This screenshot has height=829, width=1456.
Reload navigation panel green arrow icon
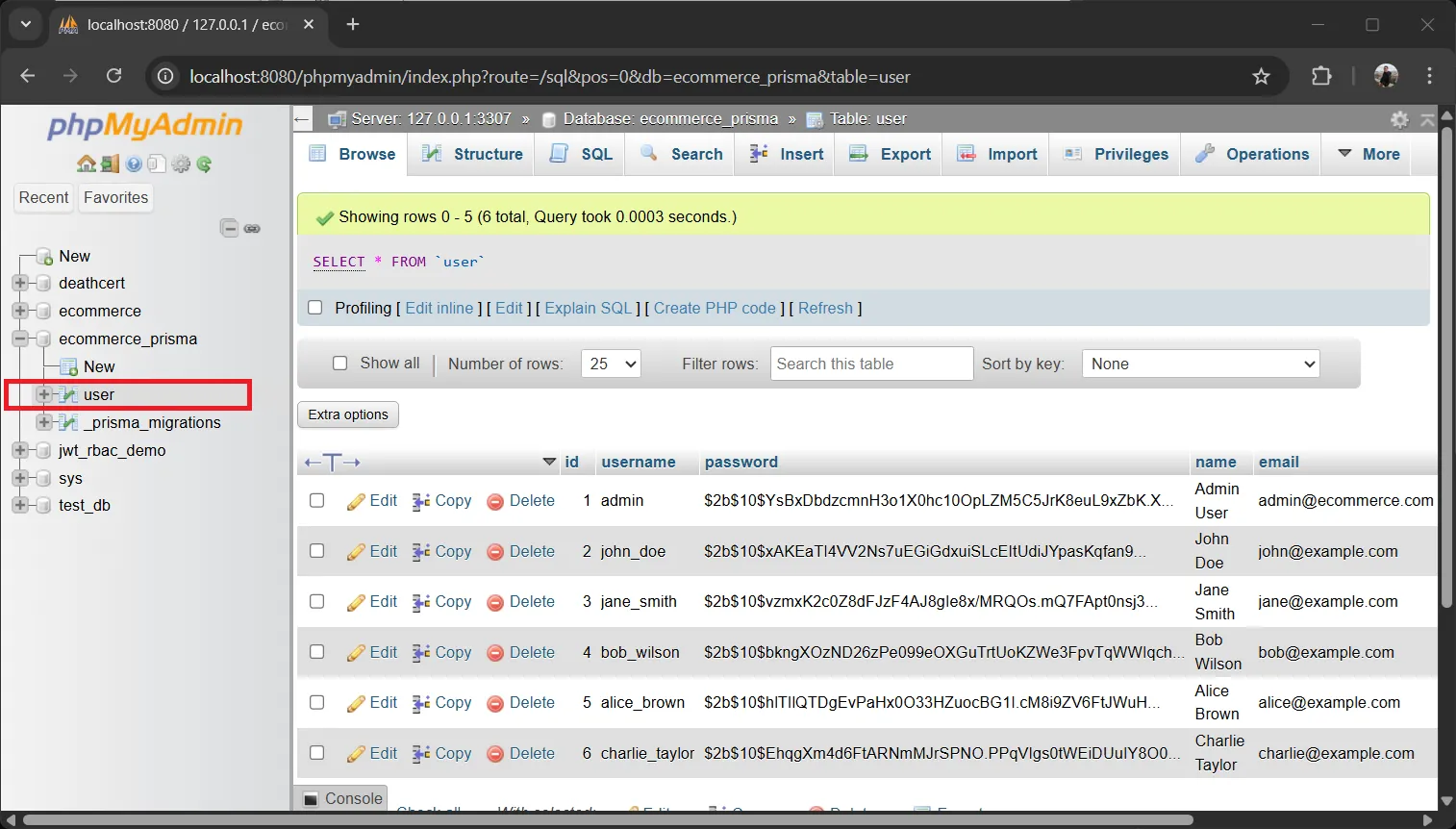pyautogui.click(x=204, y=164)
